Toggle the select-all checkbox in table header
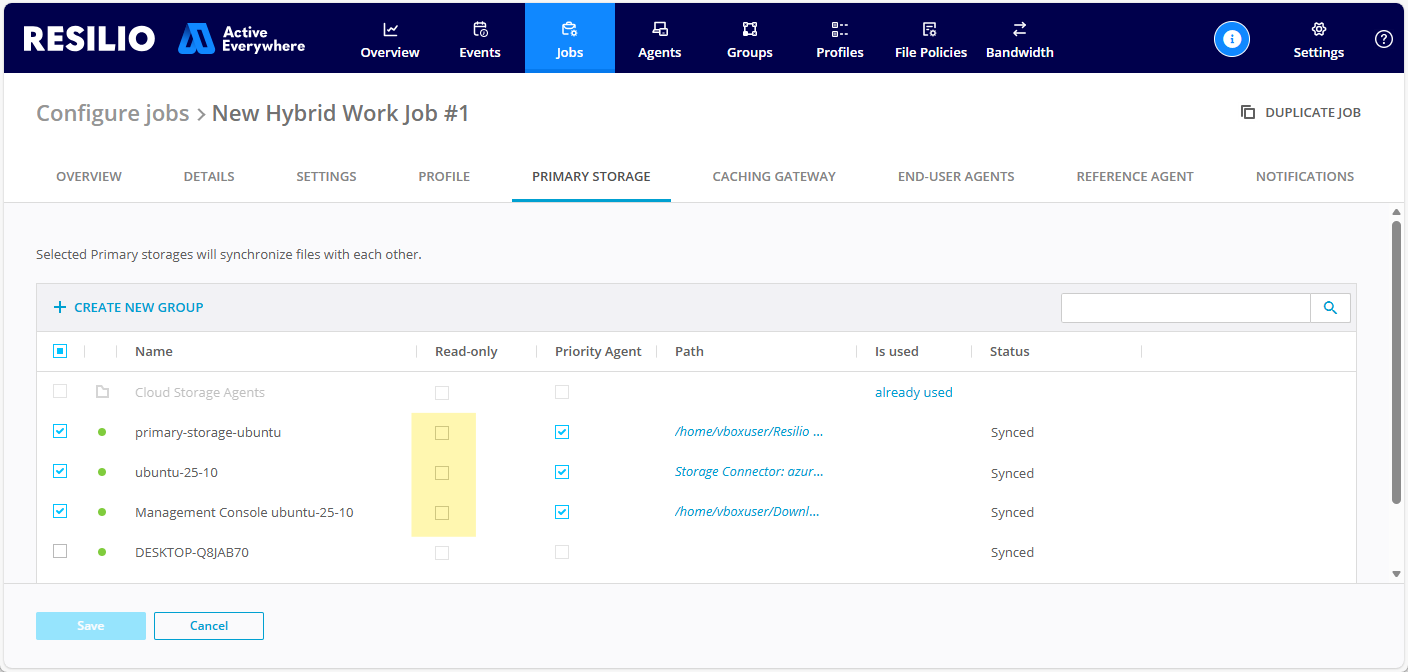1408x672 pixels. 60,351
